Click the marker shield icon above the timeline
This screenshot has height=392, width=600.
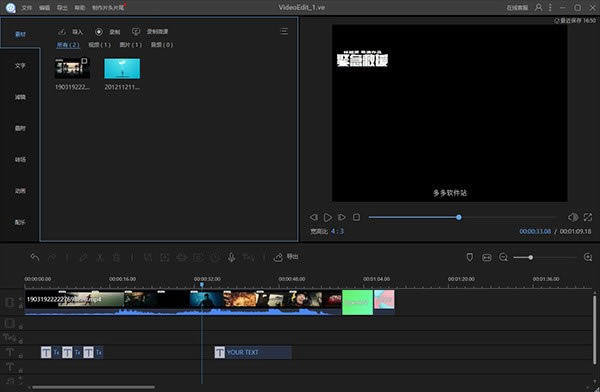point(470,257)
